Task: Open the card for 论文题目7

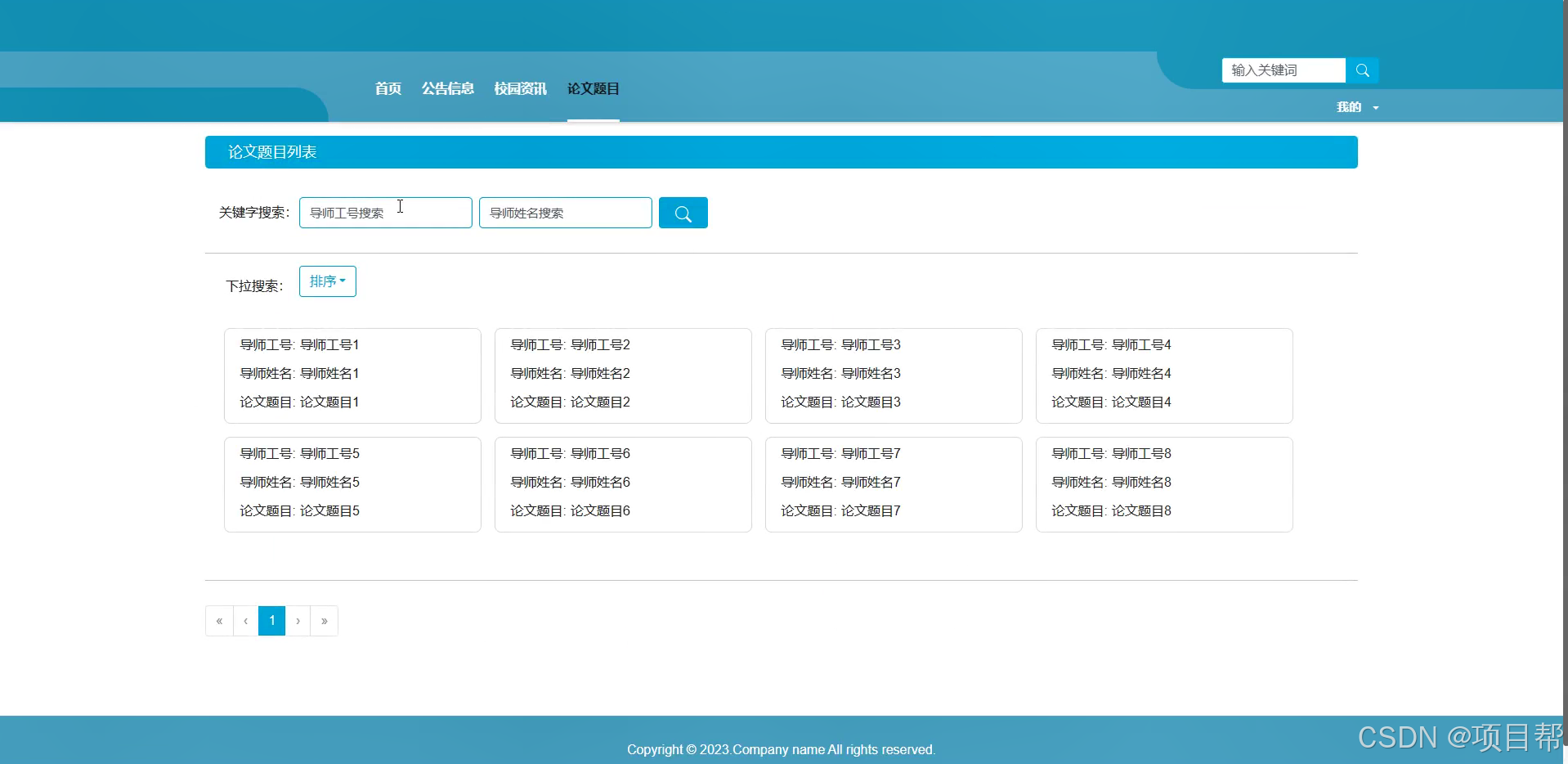Action: point(894,484)
